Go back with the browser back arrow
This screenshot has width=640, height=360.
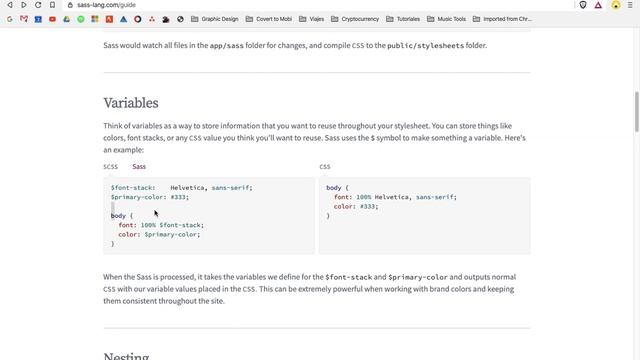(9, 5)
